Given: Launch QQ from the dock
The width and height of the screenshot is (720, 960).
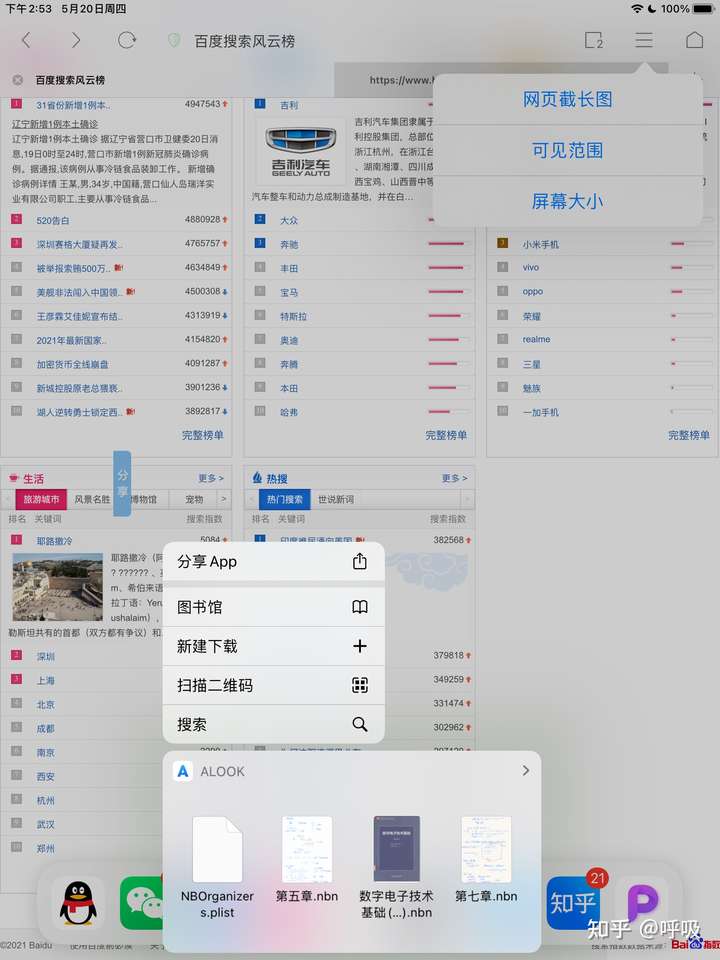Looking at the screenshot, I should (78, 902).
